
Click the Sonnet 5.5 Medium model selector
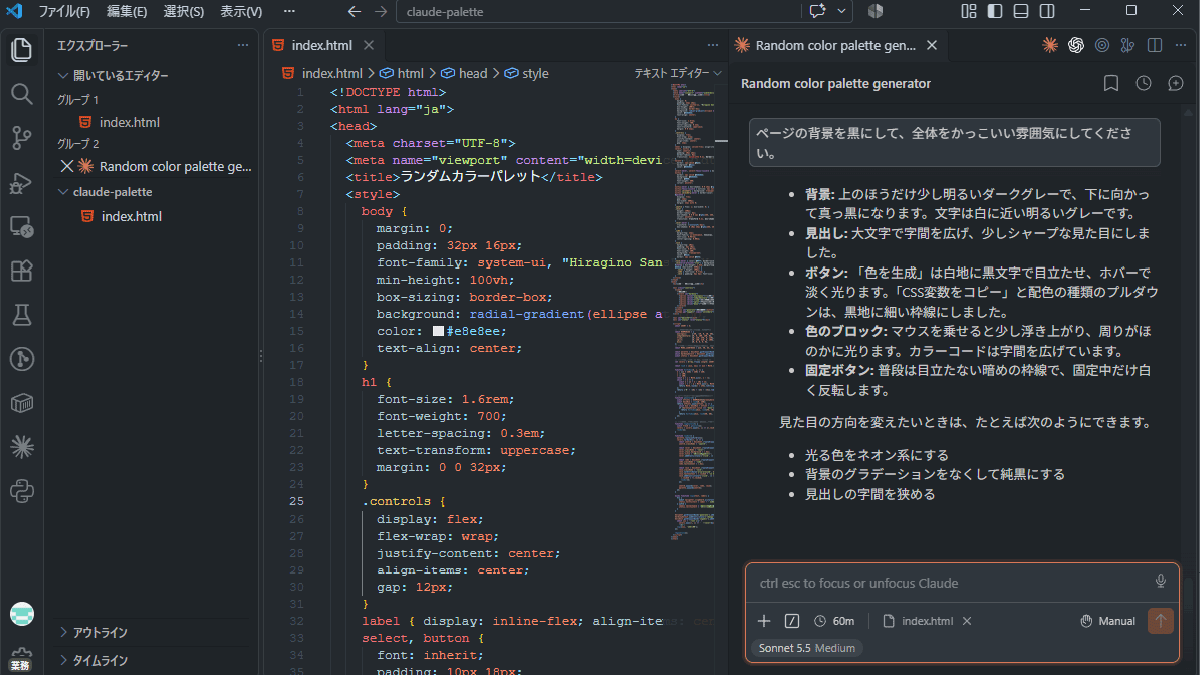coord(806,648)
